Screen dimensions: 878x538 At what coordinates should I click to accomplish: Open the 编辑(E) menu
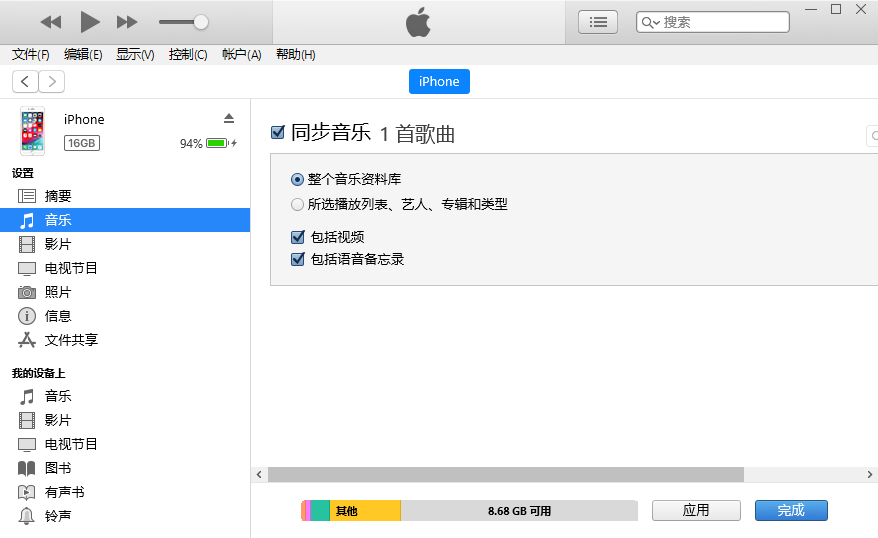coord(83,54)
